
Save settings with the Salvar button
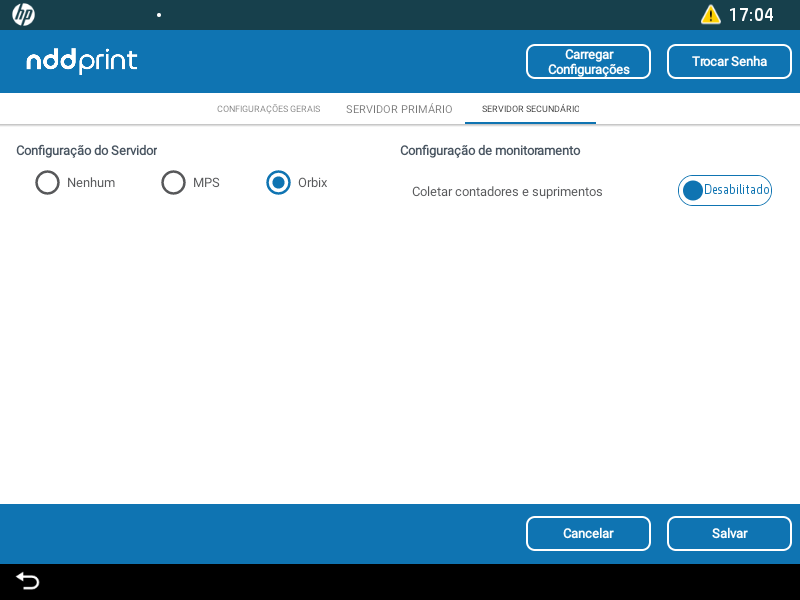(x=729, y=533)
